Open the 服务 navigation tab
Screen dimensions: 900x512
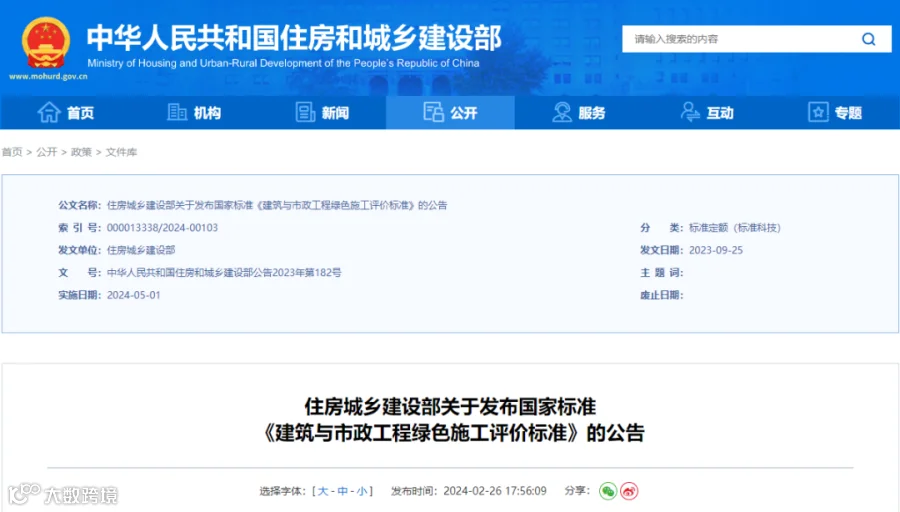coord(579,113)
